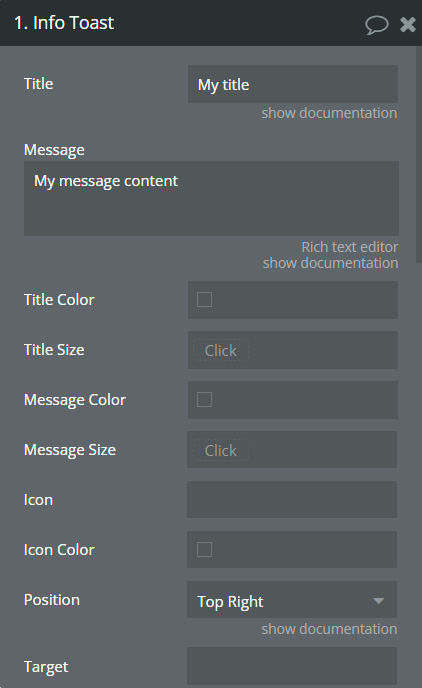Click the Title input with My title
Viewport: 422px width, 688px height.
click(x=293, y=84)
